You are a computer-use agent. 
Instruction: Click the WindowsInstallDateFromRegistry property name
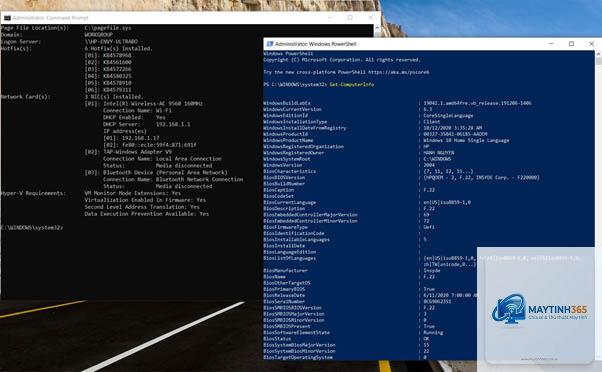(305, 128)
